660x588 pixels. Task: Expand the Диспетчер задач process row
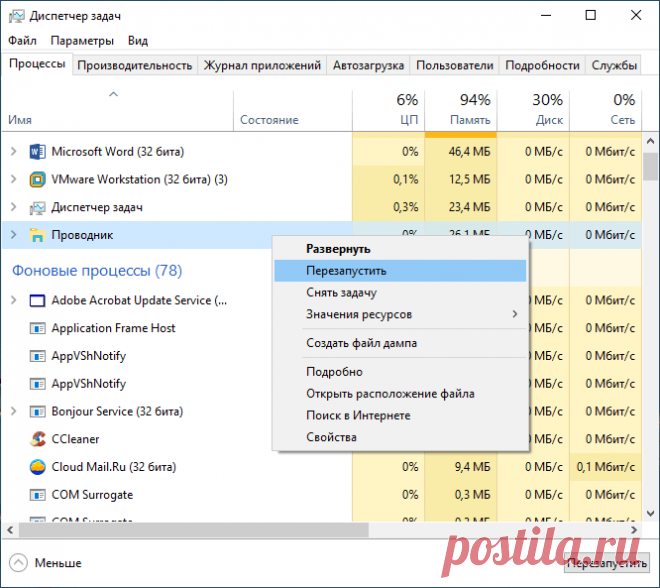13,207
